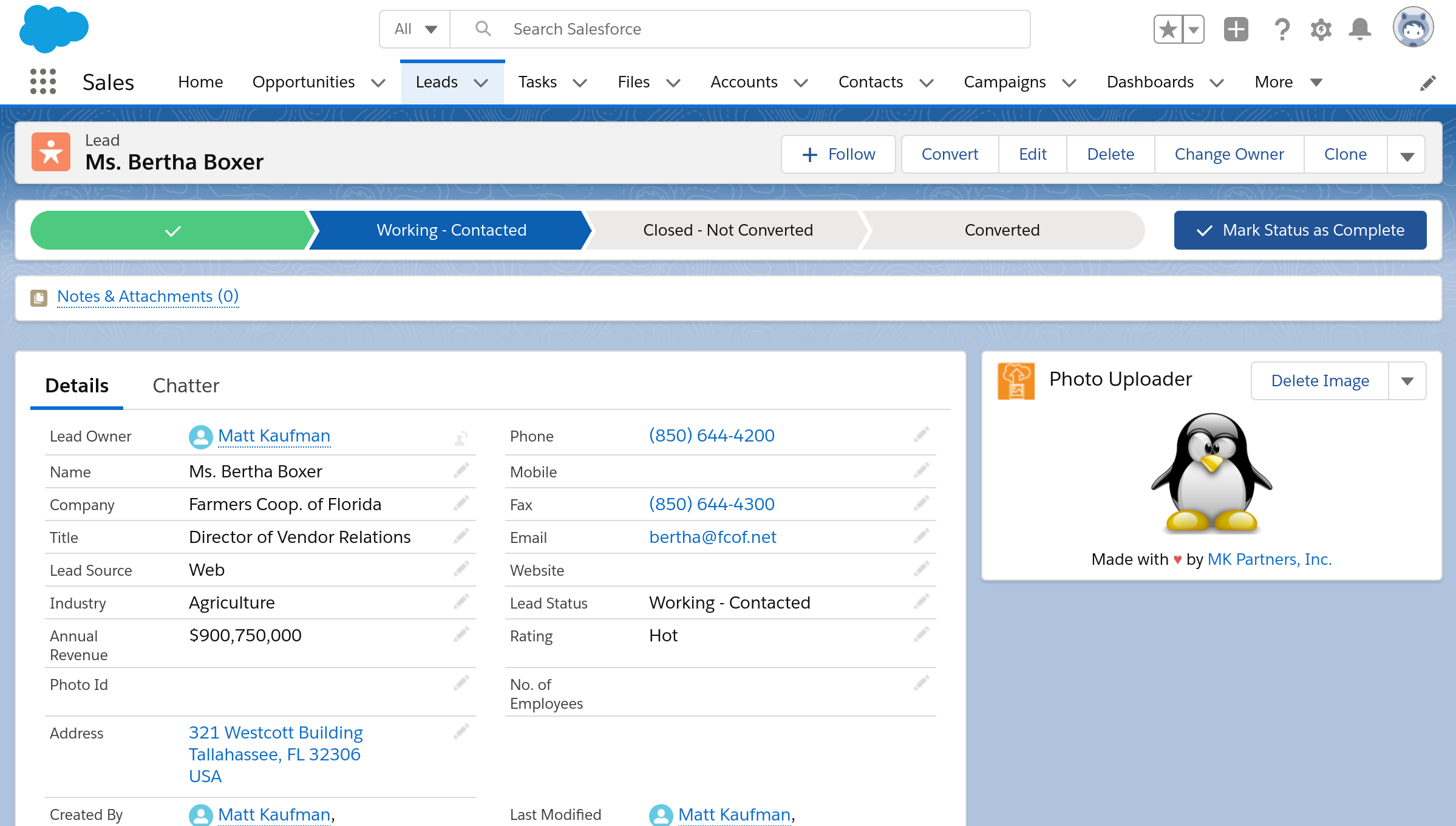Open lead owner Matt Kaufman link
The width and height of the screenshot is (1456, 826).
(x=274, y=435)
